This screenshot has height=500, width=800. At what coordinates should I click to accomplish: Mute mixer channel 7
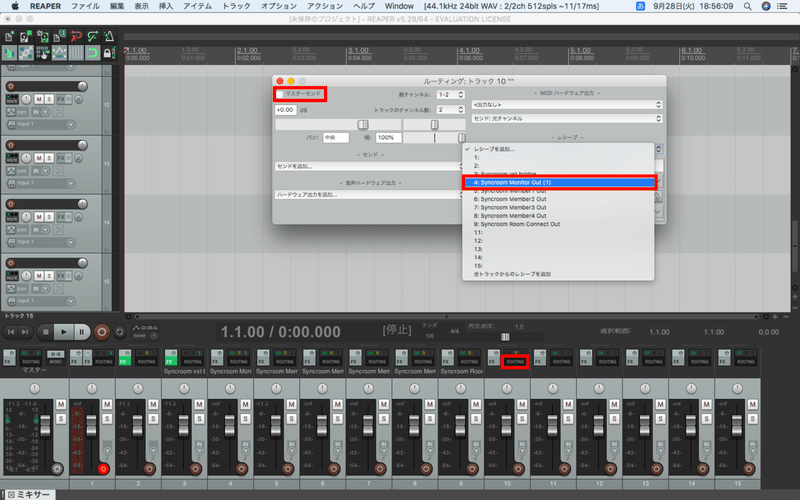point(383,405)
